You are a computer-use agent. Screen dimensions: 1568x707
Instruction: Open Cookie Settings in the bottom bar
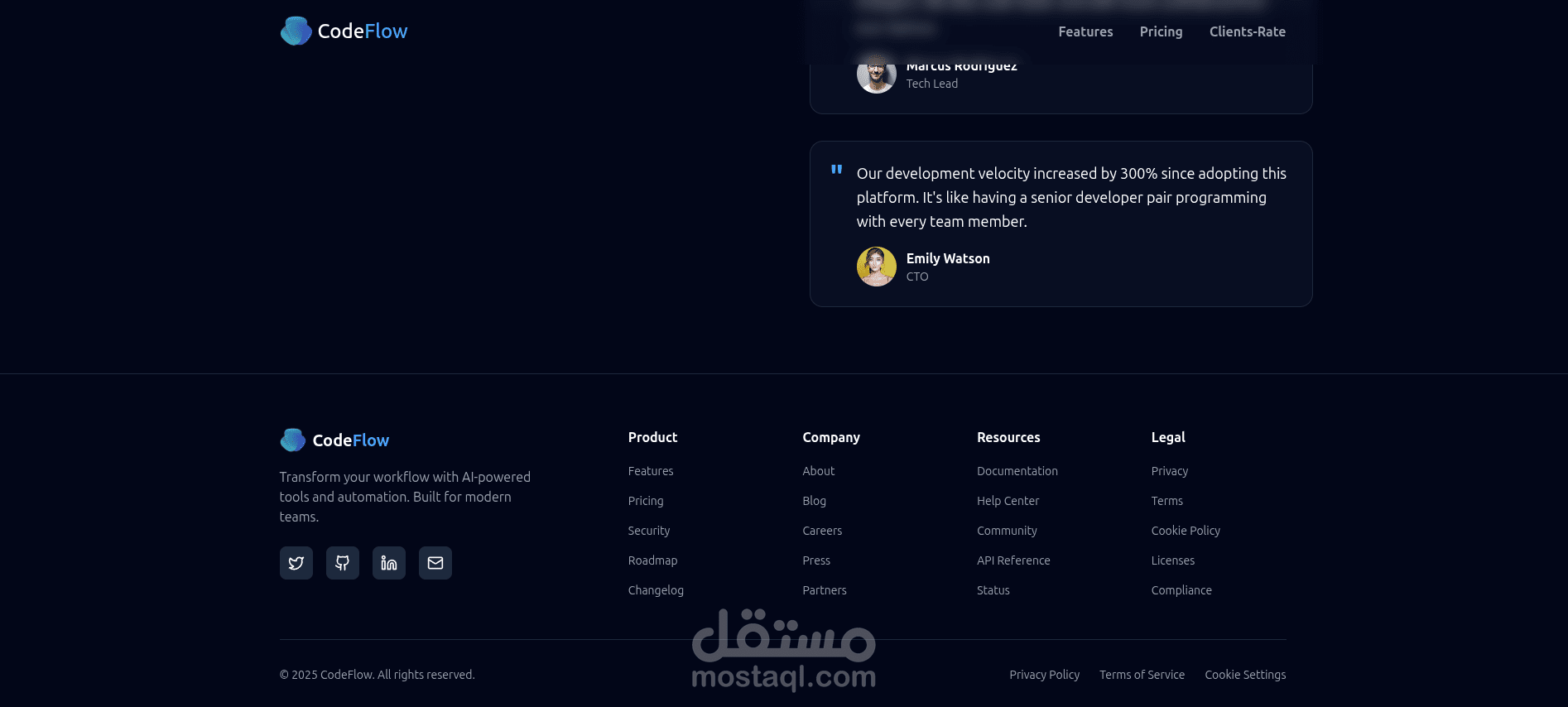pyautogui.click(x=1246, y=675)
